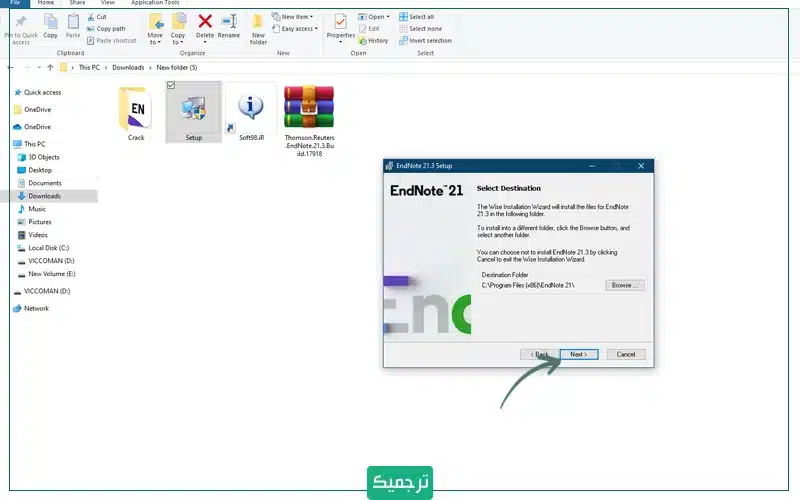Click Edit in the Open group
Image resolution: width=800 pixels, height=500 pixels.
click(x=369, y=29)
